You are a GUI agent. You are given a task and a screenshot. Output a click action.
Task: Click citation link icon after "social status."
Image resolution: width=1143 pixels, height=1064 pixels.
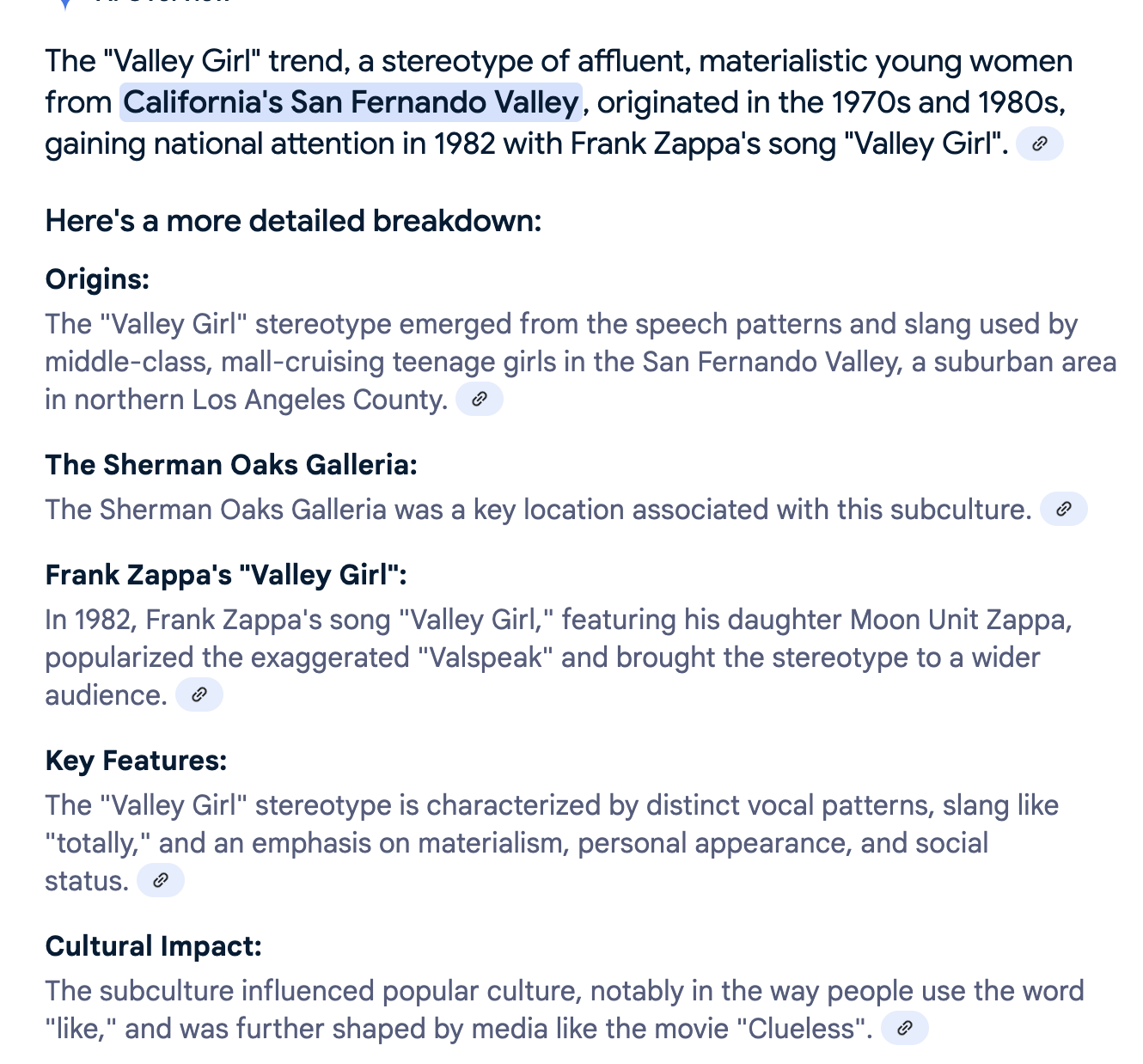160,880
